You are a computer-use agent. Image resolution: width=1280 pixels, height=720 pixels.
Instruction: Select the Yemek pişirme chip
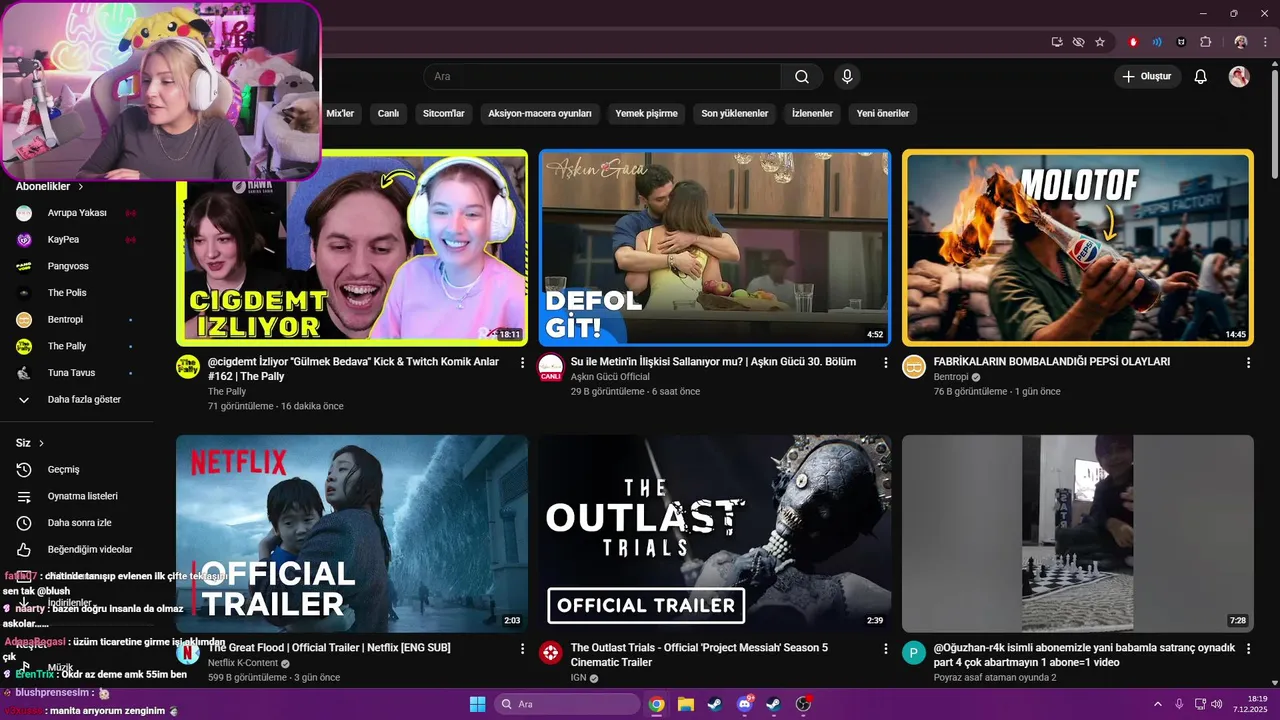[646, 114]
